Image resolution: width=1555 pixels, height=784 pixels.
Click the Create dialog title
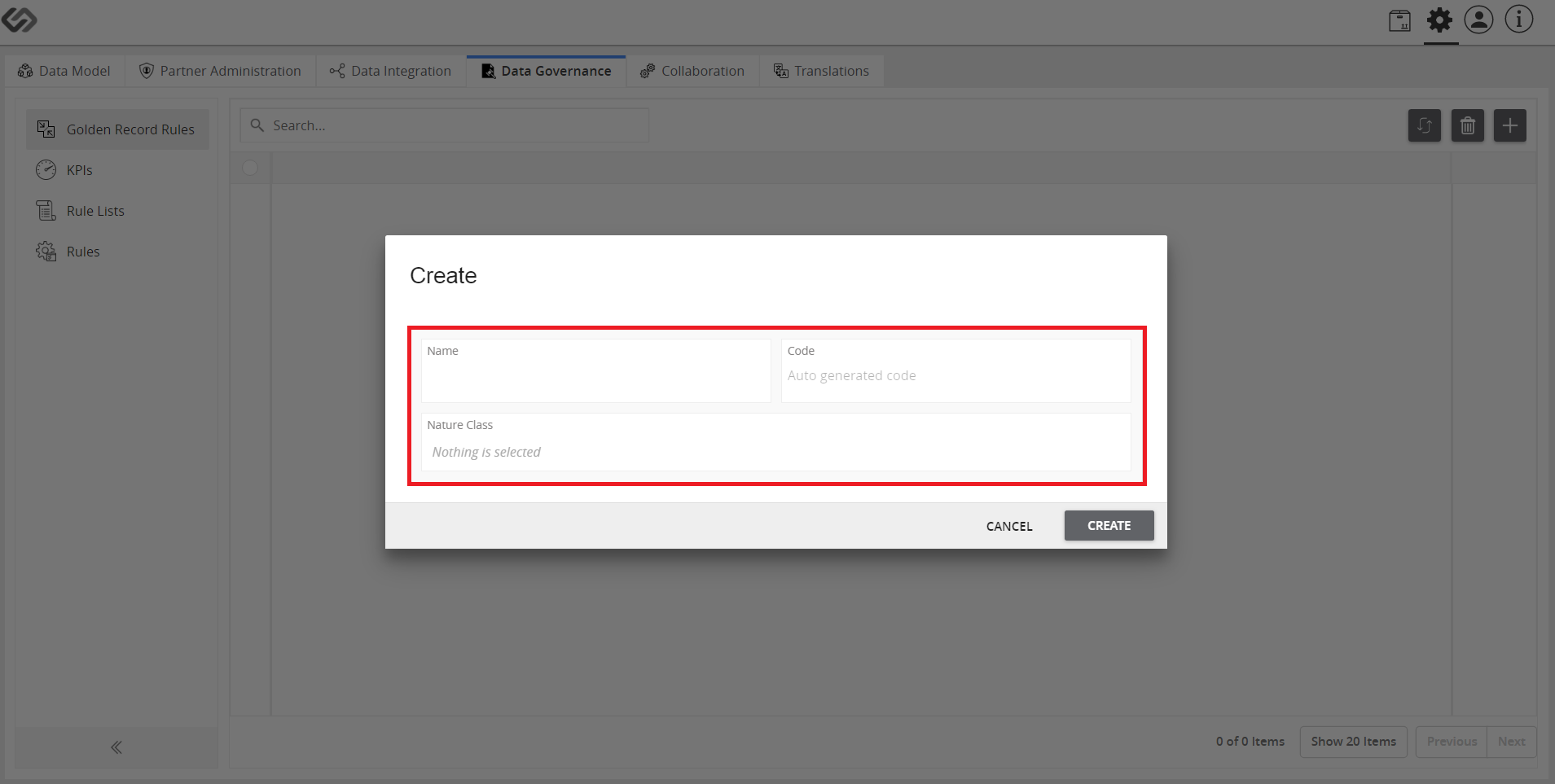[443, 276]
